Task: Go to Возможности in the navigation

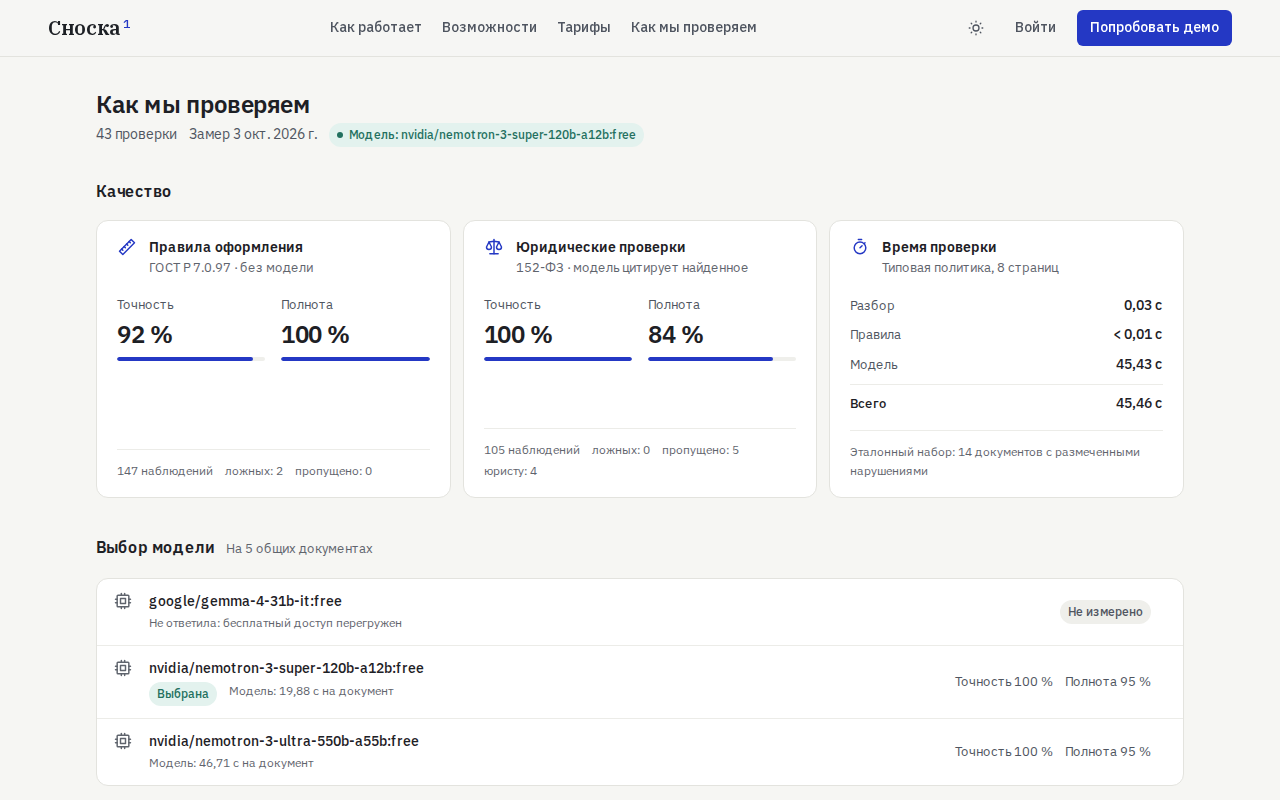Action: (x=490, y=28)
